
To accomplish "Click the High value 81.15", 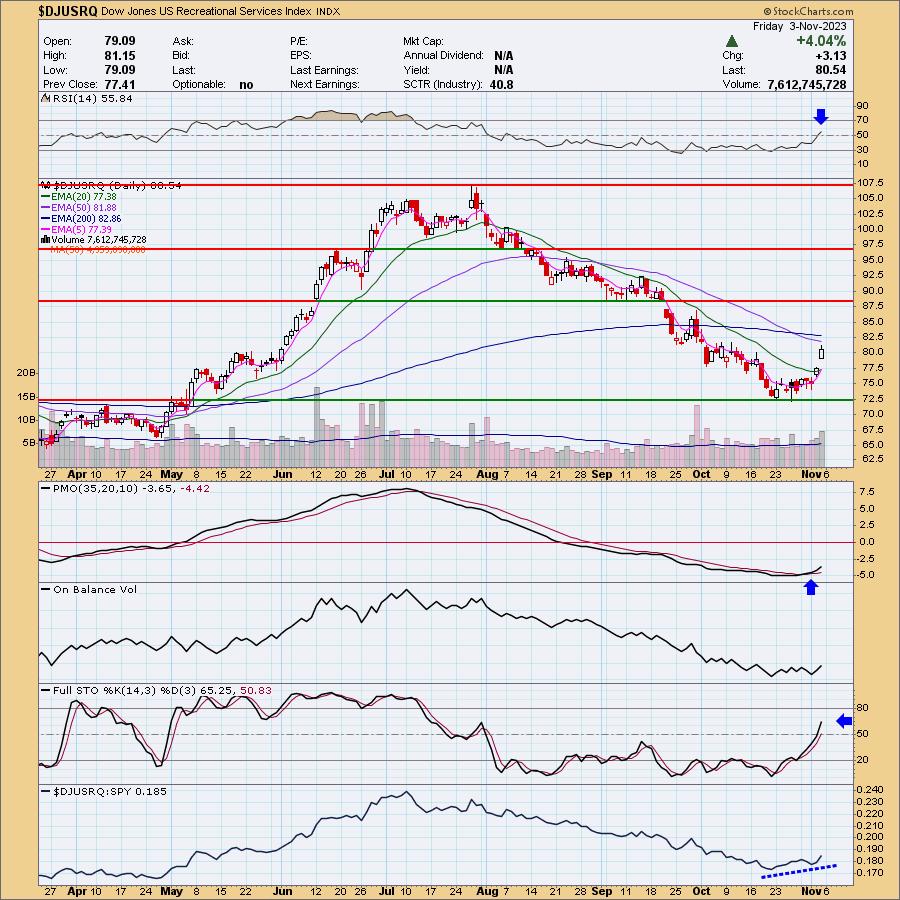I will 119,56.
